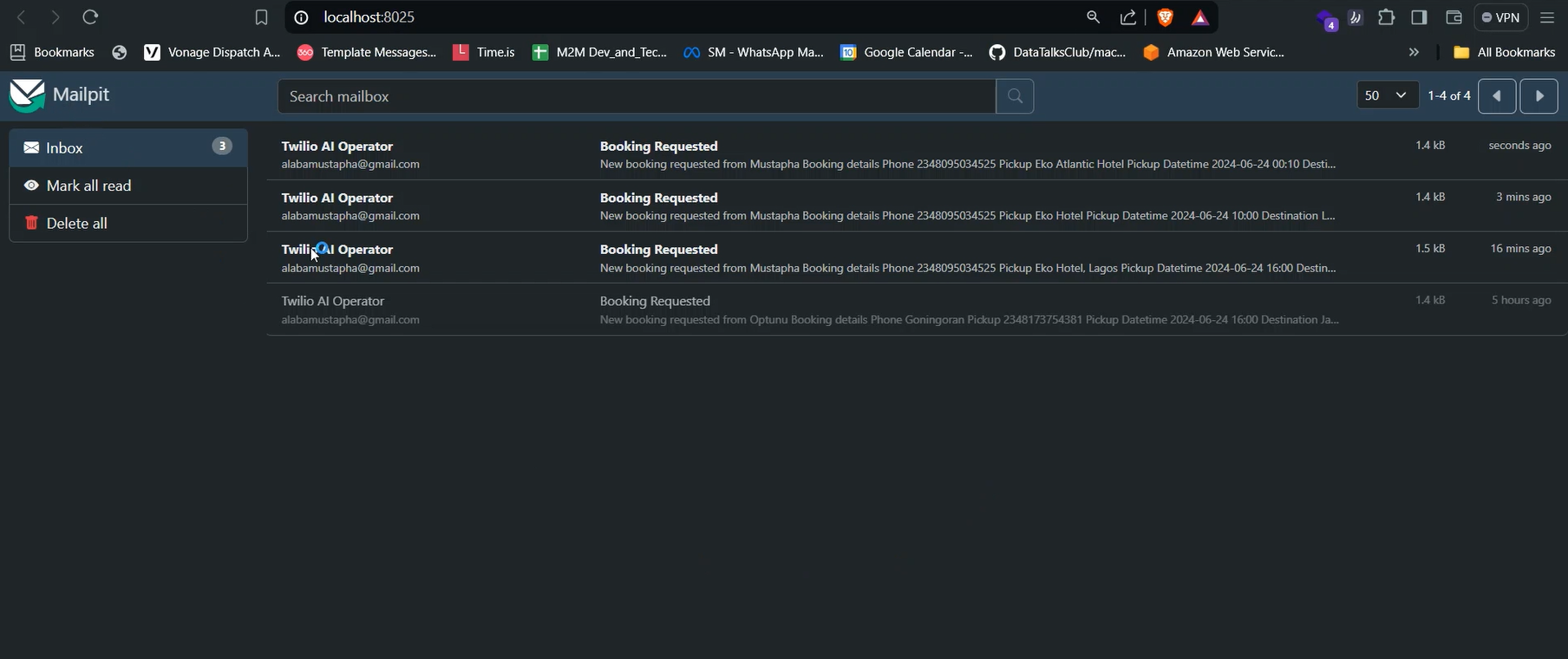Open the Brave Wallet icon
Image resolution: width=1568 pixels, height=659 pixels.
(x=1454, y=17)
